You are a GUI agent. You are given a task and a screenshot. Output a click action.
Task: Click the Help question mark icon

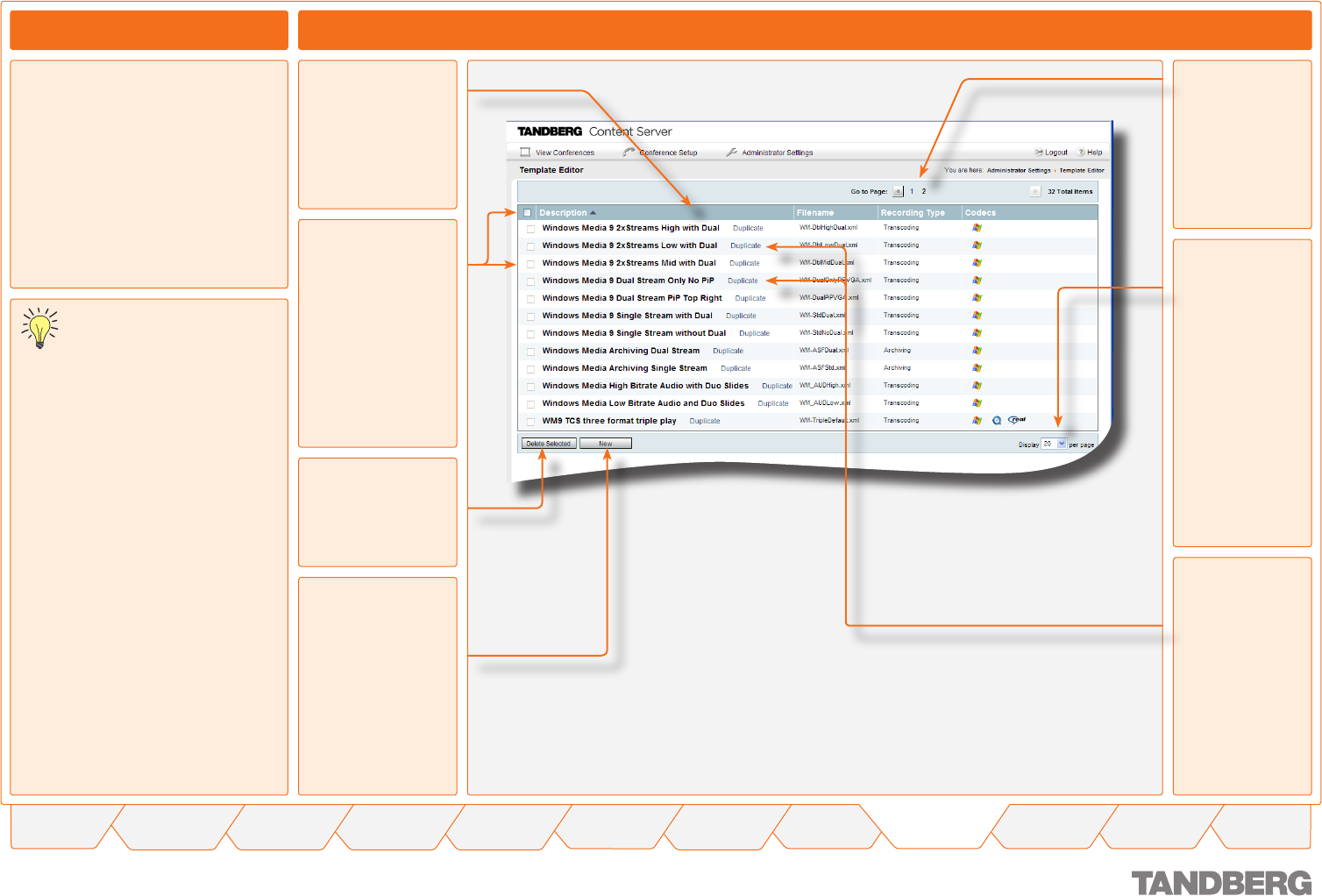(x=1081, y=152)
